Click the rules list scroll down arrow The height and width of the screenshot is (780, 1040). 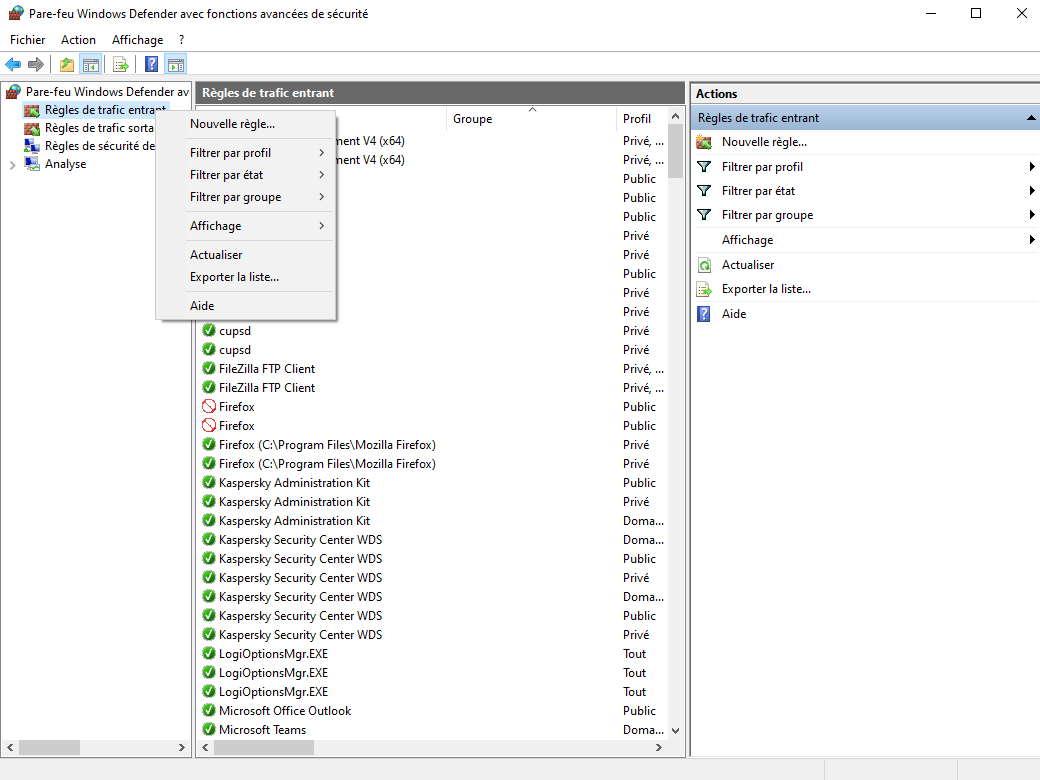click(675, 731)
